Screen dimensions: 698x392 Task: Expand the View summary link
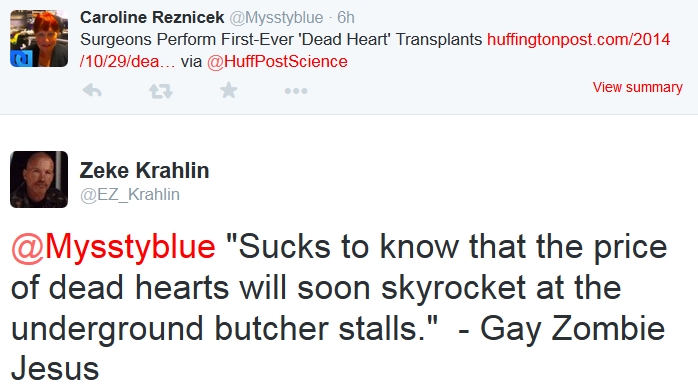[637, 87]
